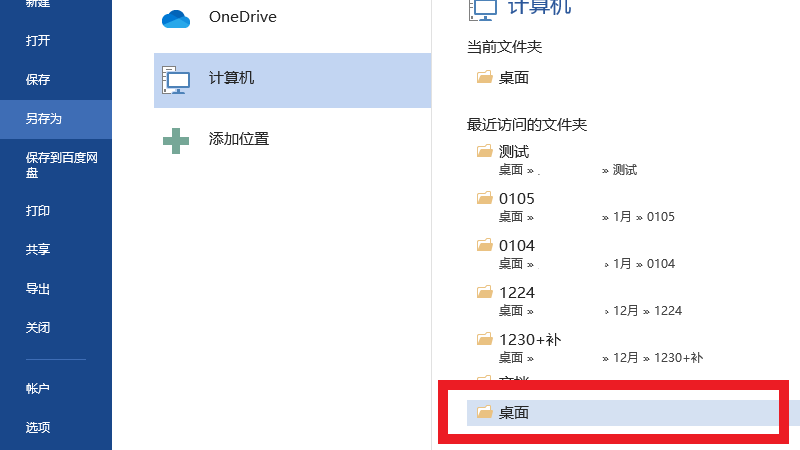
Task: Select 保存 in the left sidebar
Action: pyautogui.click(x=38, y=80)
